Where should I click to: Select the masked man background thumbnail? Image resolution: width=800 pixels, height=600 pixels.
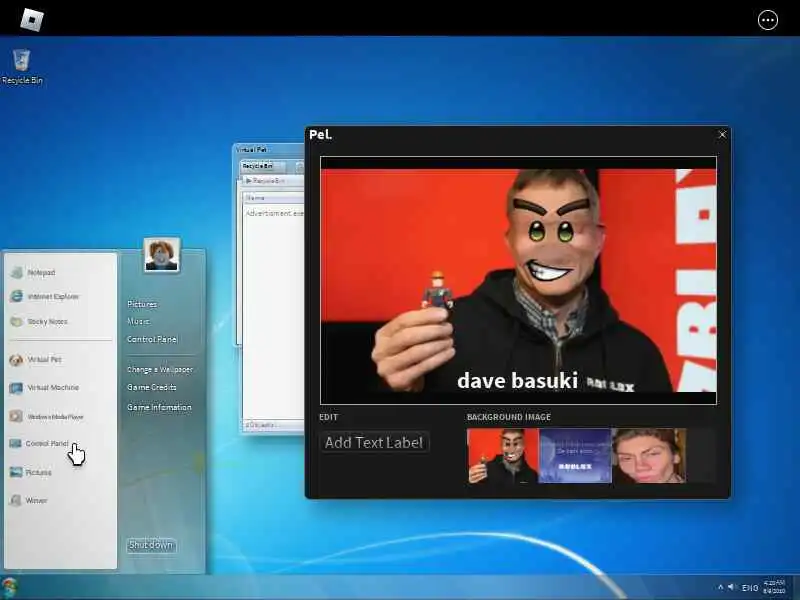tap(503, 456)
